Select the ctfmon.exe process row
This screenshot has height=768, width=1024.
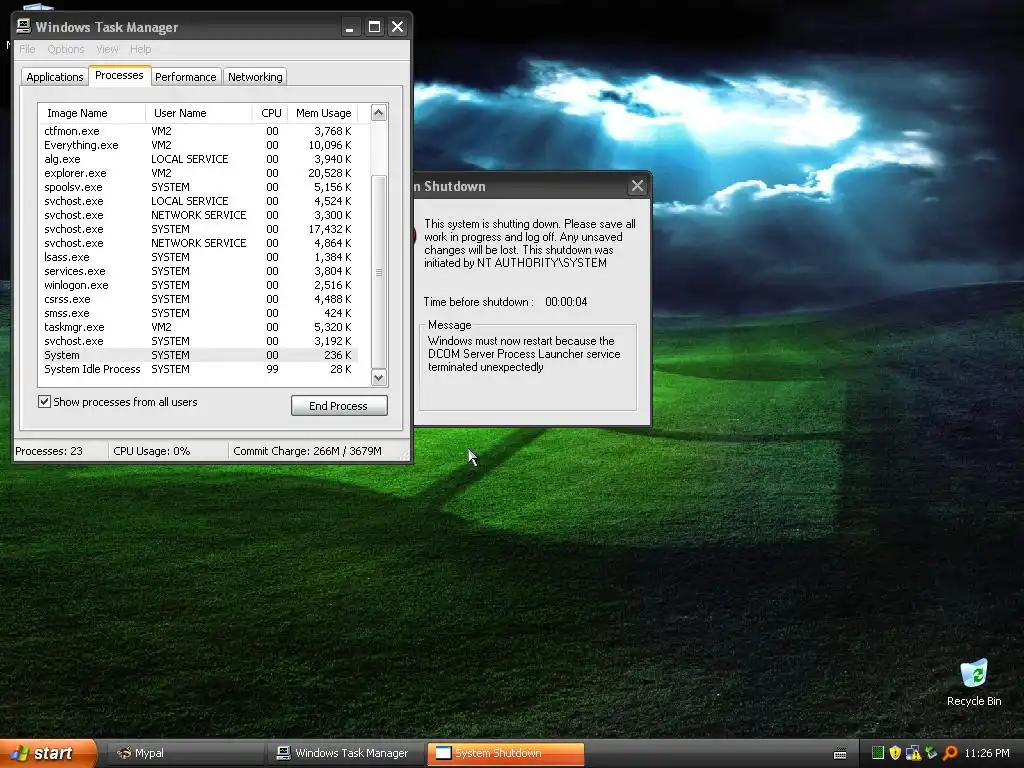click(x=198, y=131)
